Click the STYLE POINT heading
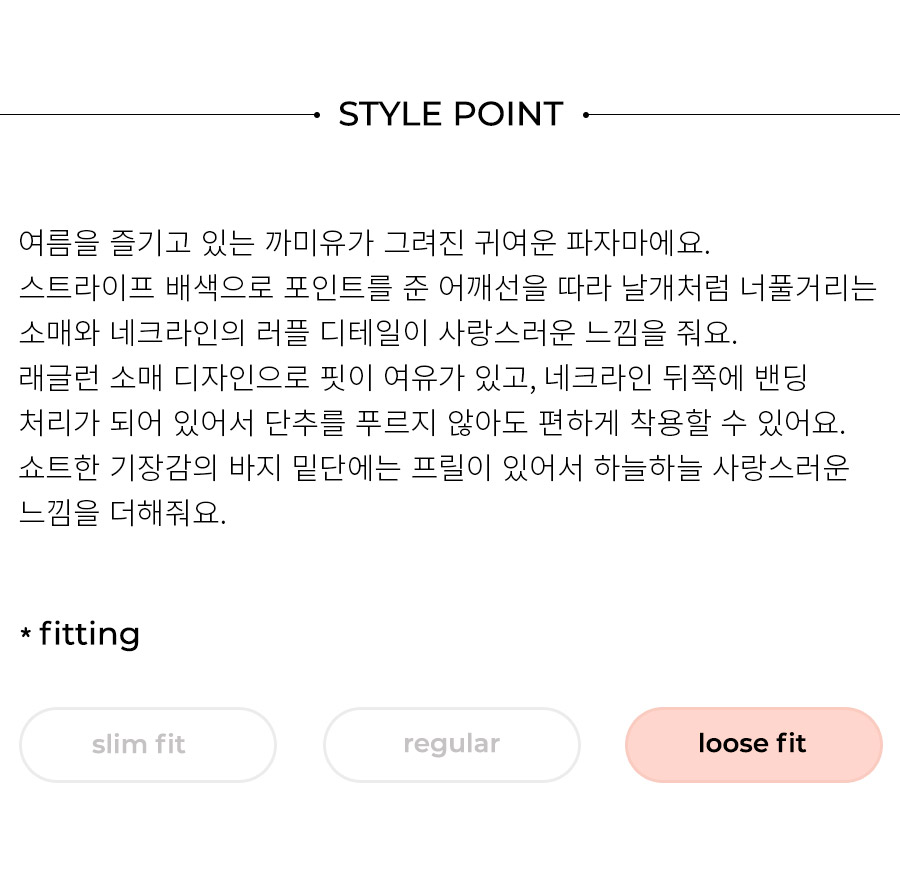Screen dimensions: 900x874 point(451,114)
